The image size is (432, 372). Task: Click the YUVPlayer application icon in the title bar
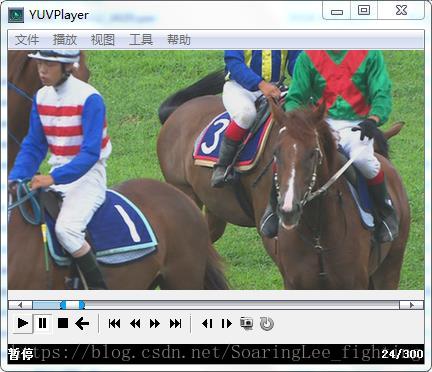(x=16, y=15)
